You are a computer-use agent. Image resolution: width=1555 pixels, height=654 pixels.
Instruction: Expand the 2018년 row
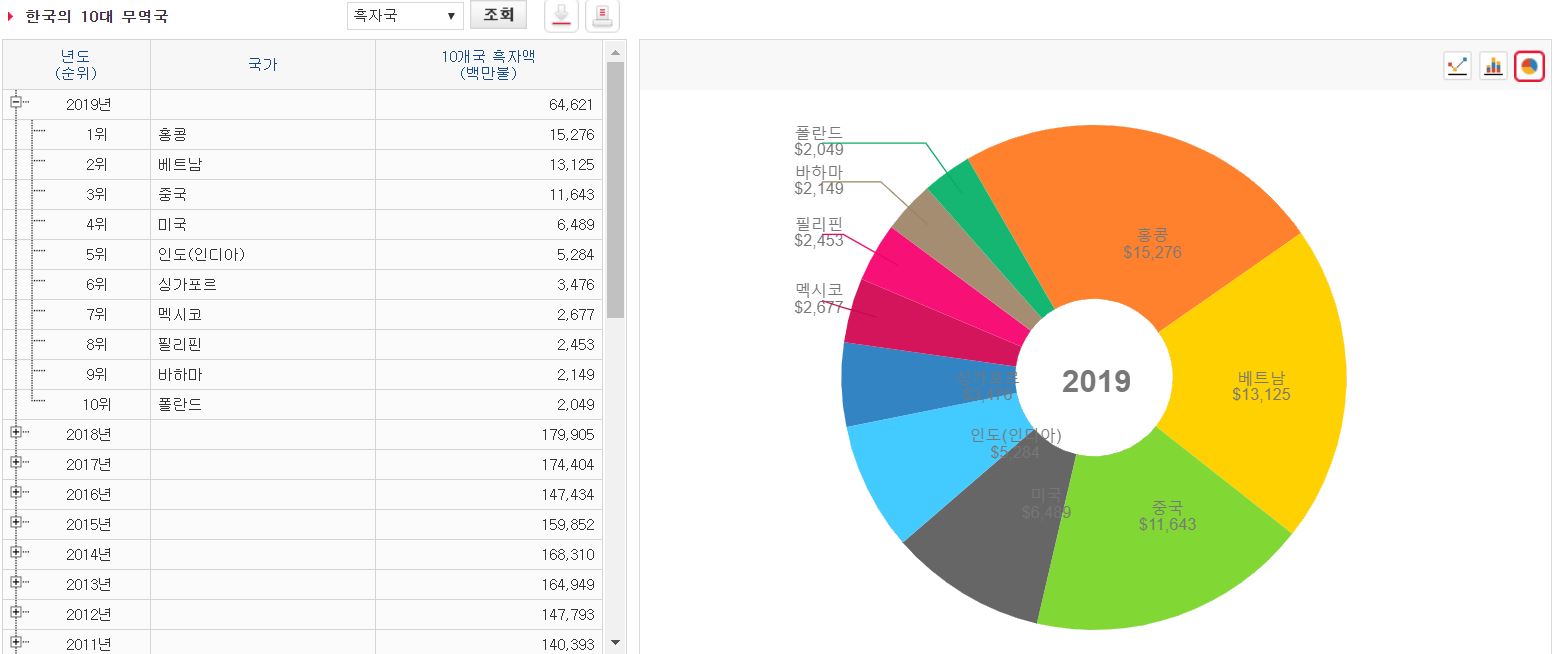[16, 432]
